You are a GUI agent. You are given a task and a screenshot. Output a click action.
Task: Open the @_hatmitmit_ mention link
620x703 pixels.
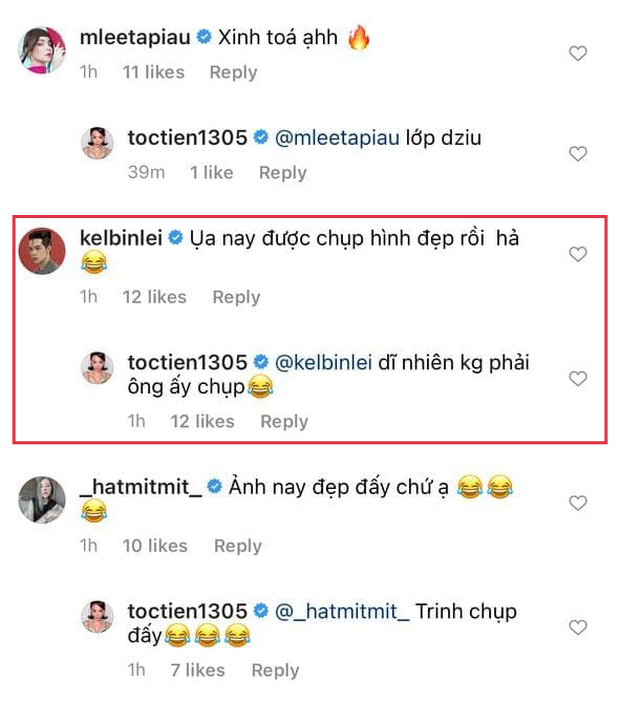[342, 611]
